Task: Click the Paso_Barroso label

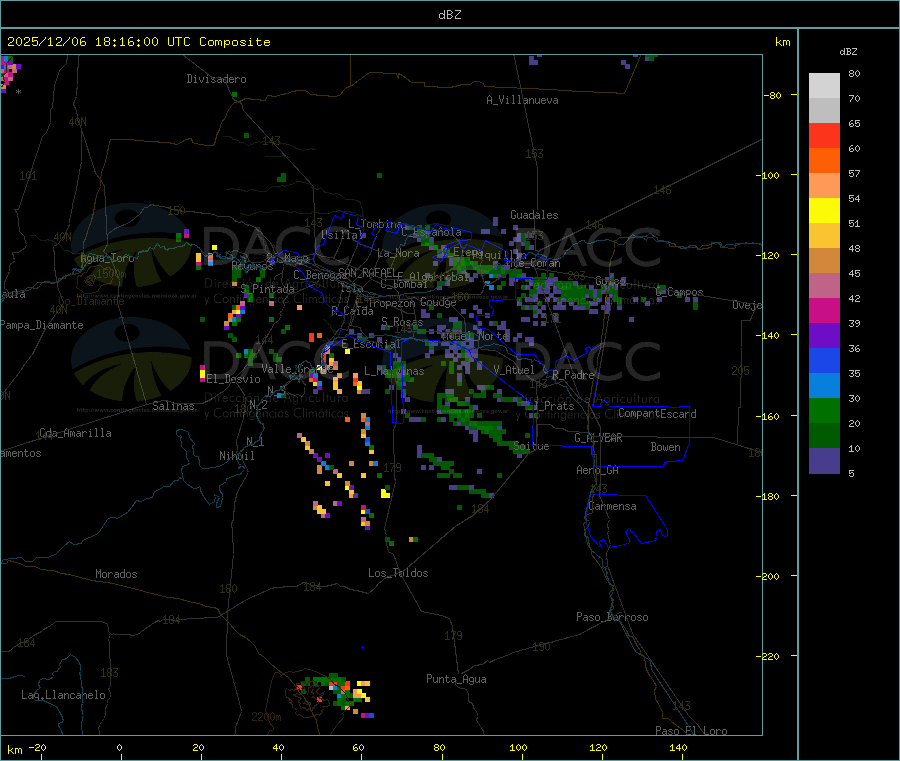Action: pos(612,617)
